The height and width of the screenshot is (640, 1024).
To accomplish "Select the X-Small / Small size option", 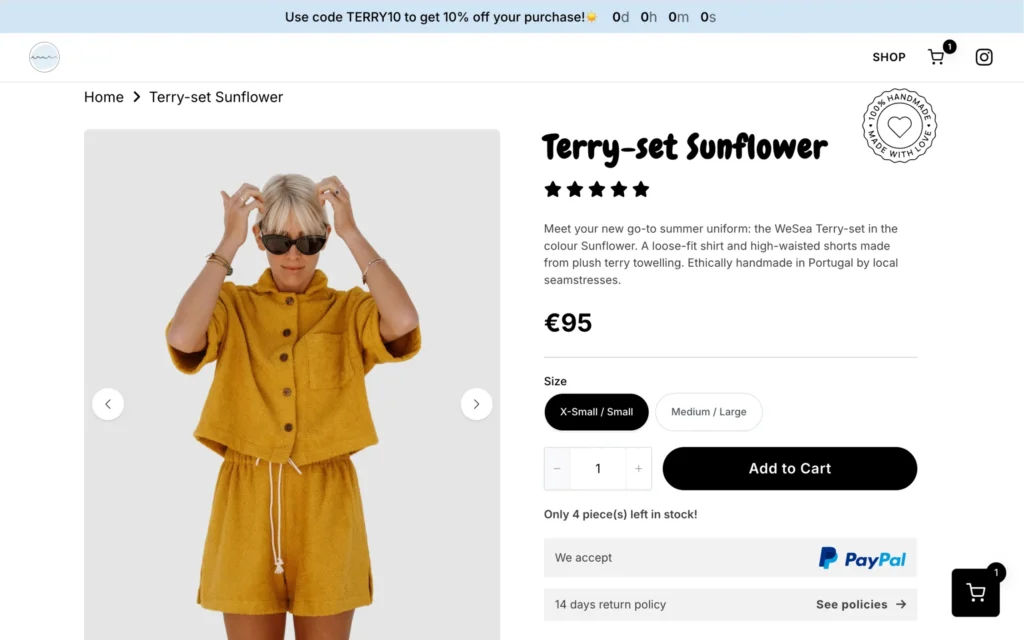I will point(596,412).
